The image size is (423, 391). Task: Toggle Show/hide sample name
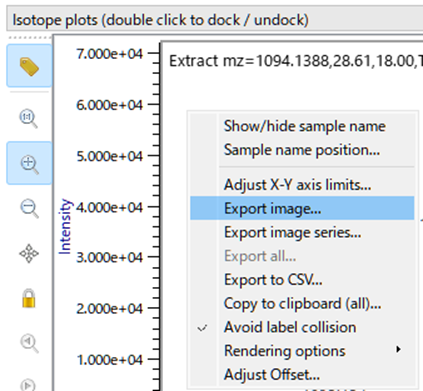[x=302, y=126]
